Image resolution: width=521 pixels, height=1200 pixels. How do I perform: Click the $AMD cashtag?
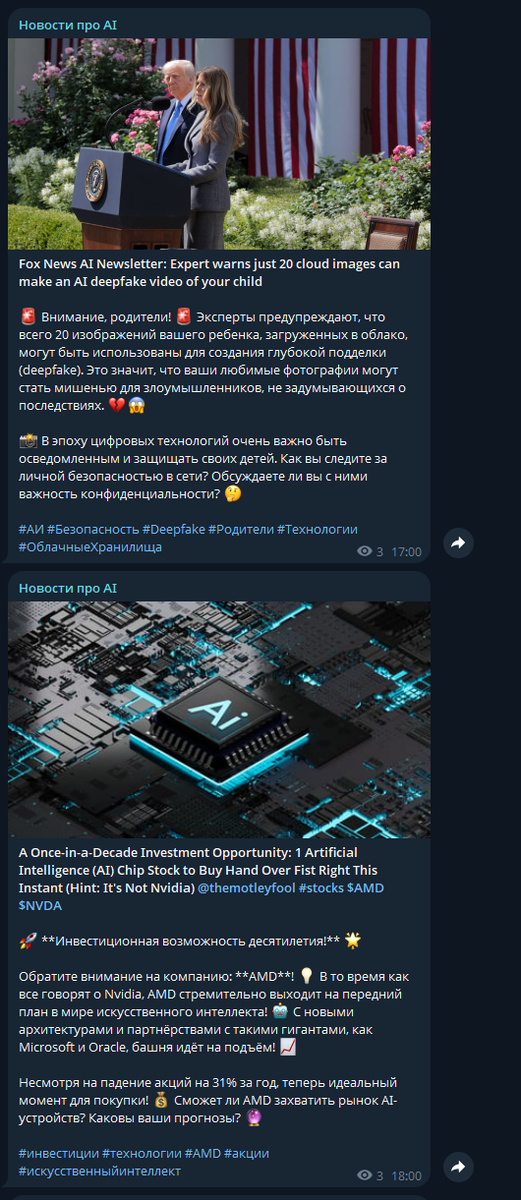pyautogui.click(x=366, y=888)
